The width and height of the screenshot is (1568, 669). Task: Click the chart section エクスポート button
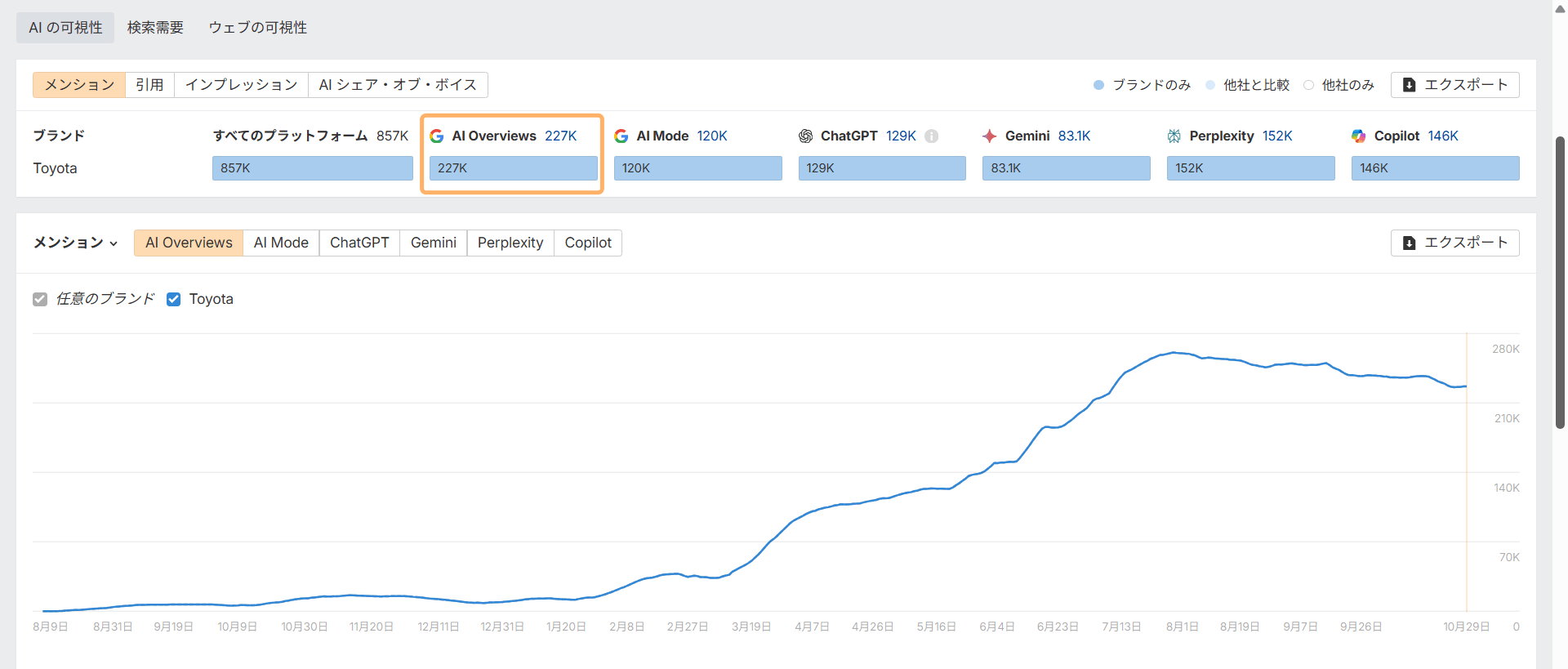pyautogui.click(x=1454, y=243)
